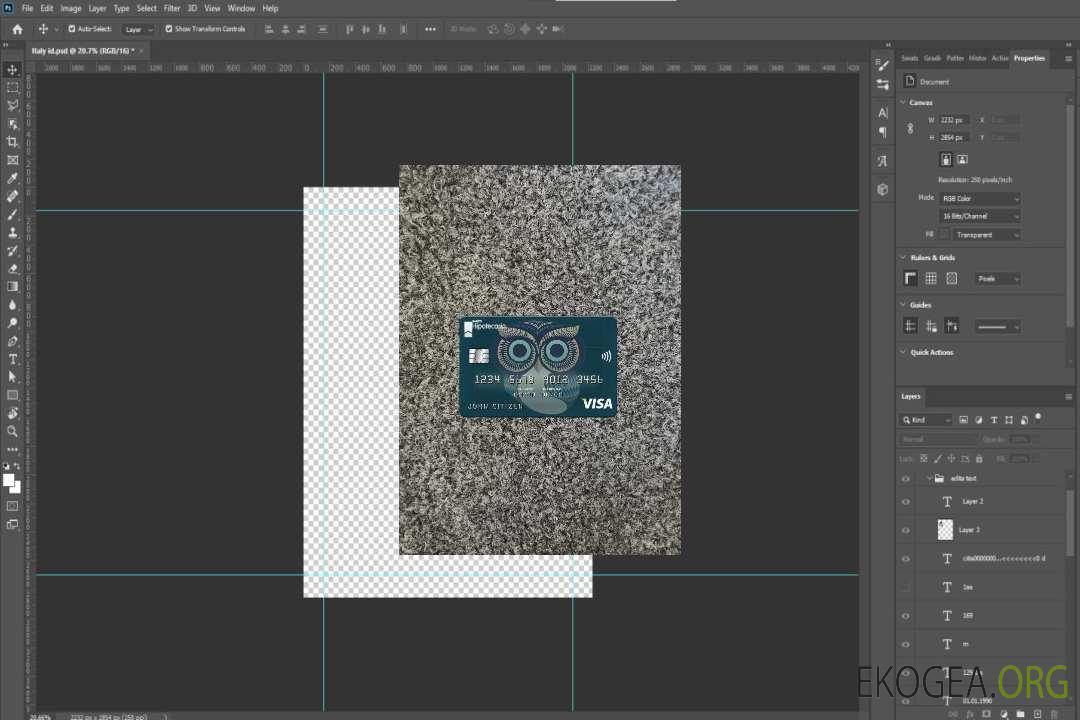The height and width of the screenshot is (720, 1080).
Task: Open the Filter menu
Action: click(x=172, y=8)
